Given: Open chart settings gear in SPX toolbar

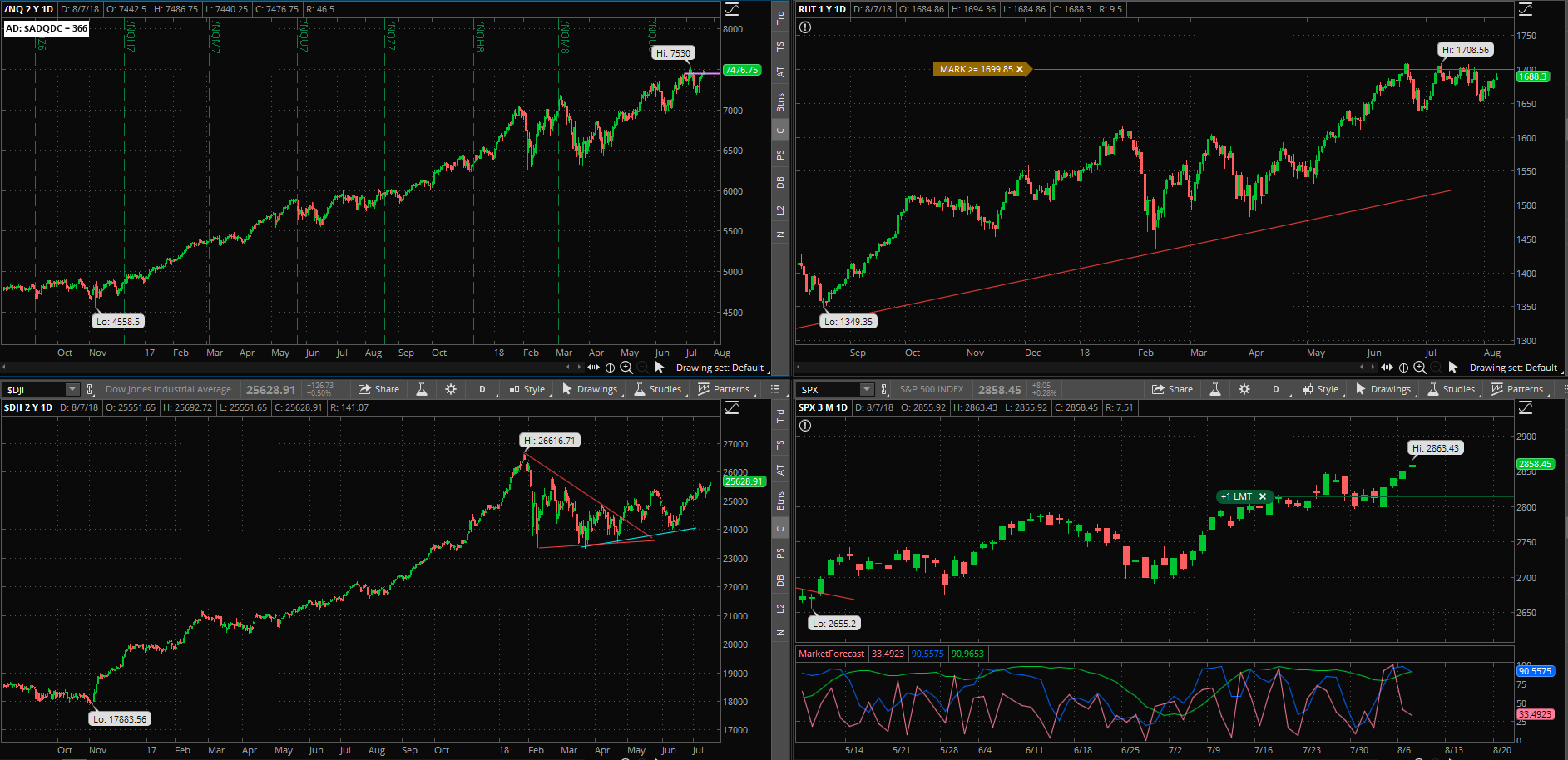Looking at the screenshot, I should [x=1244, y=389].
